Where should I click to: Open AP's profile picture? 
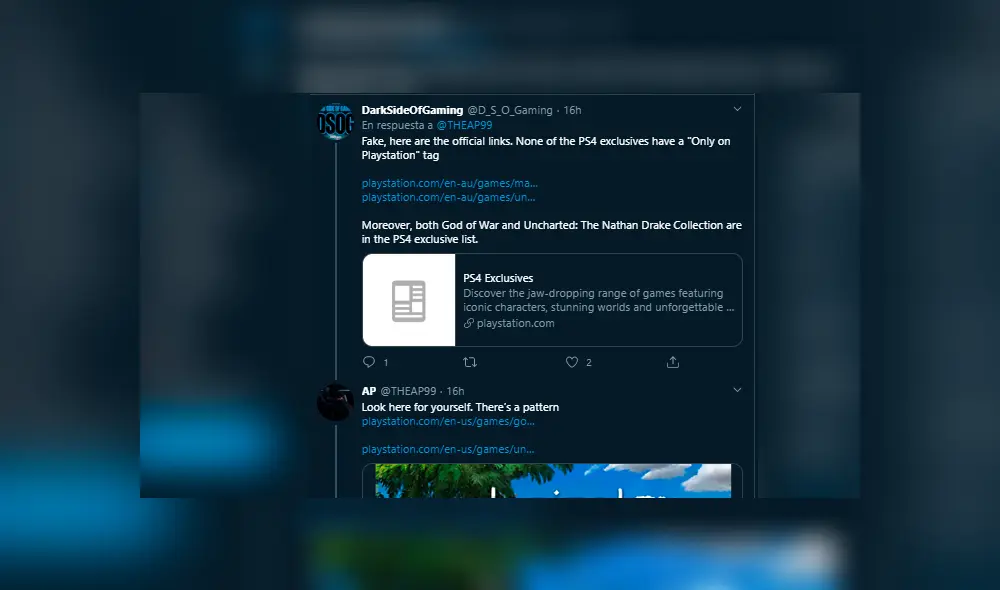[335, 401]
